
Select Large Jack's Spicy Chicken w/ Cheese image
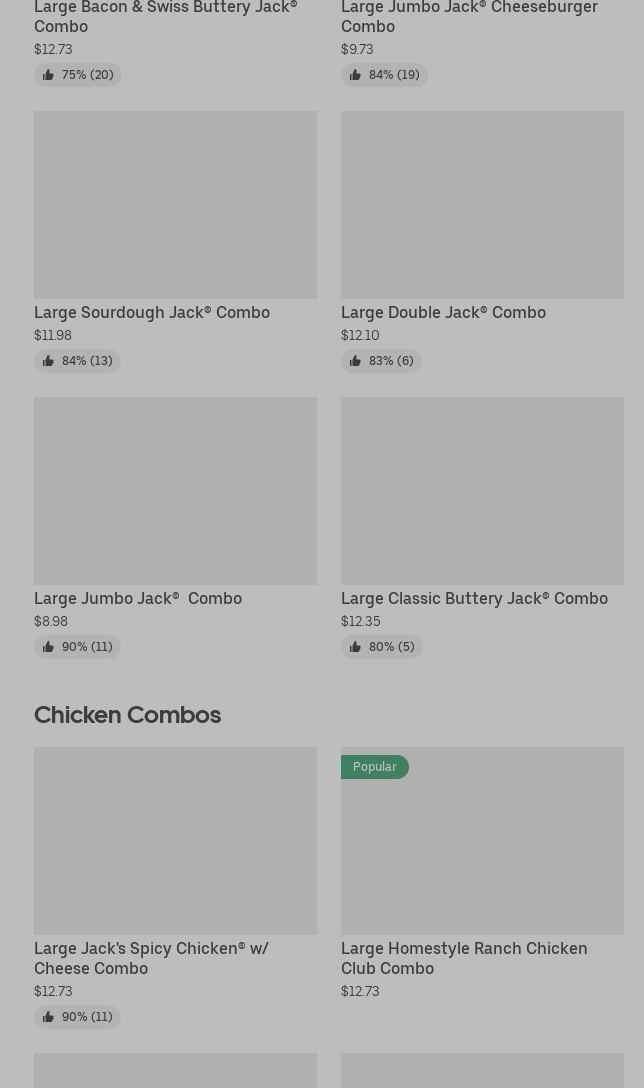[x=176, y=840]
